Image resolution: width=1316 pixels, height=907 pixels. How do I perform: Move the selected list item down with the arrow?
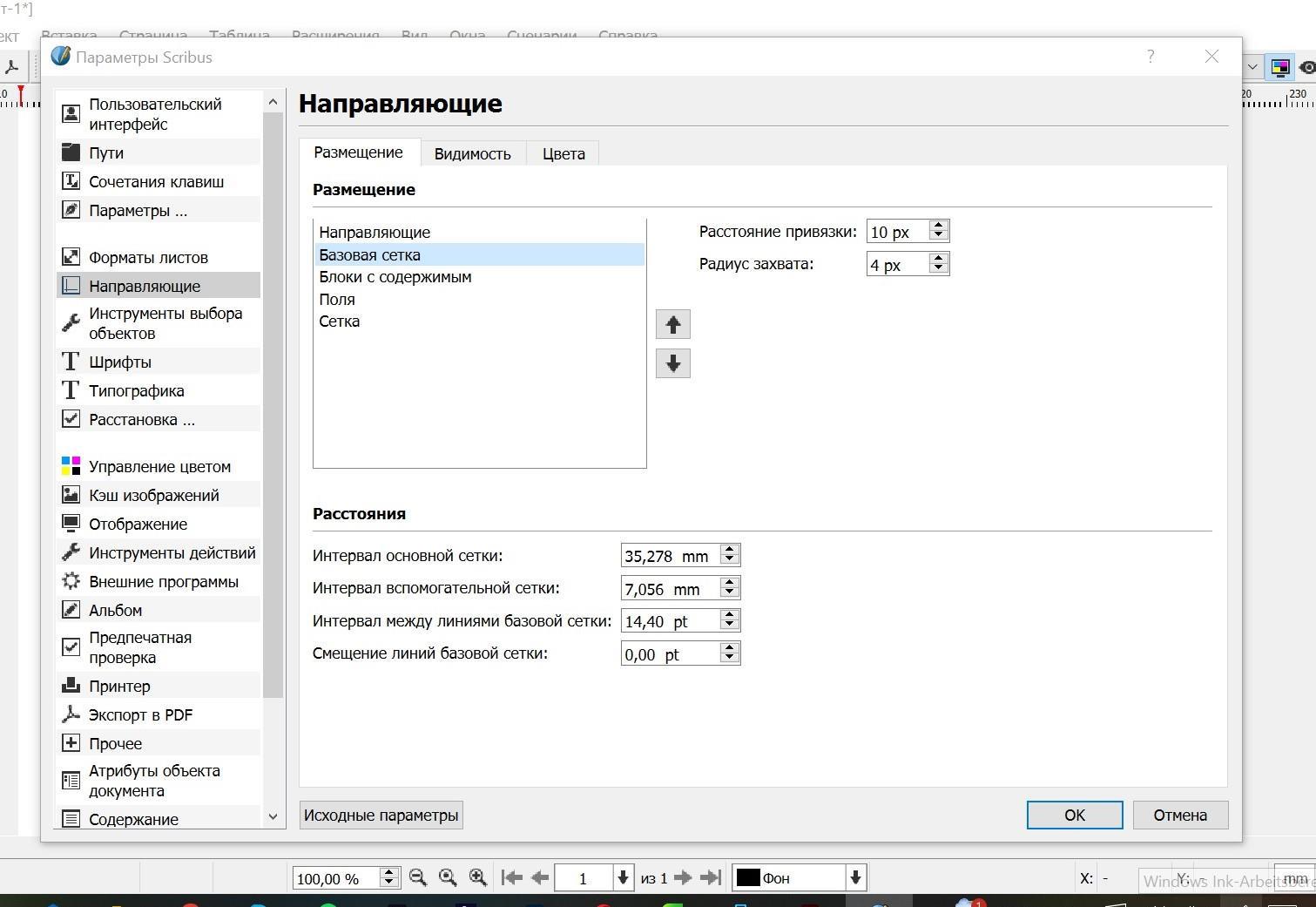coord(672,364)
